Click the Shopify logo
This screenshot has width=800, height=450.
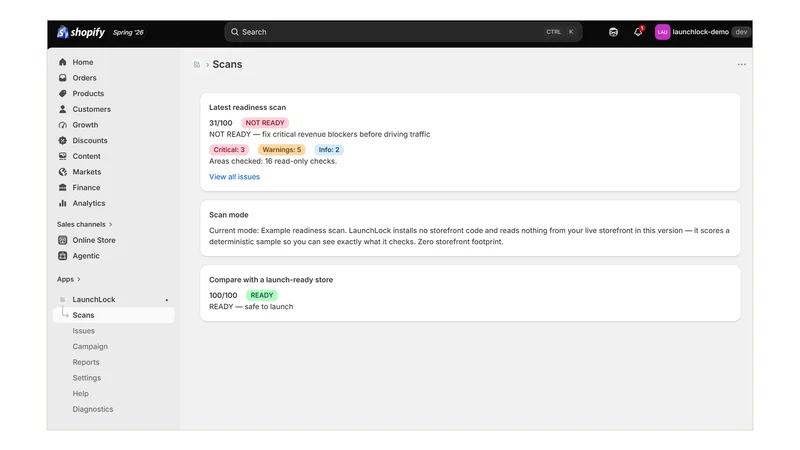(81, 32)
